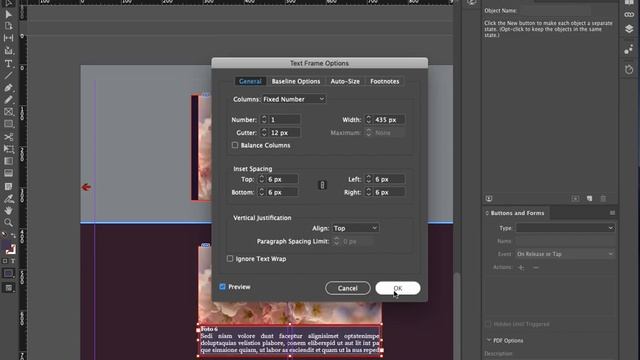Click the link icon between inset values
The height and width of the screenshot is (360, 640).
322,185
